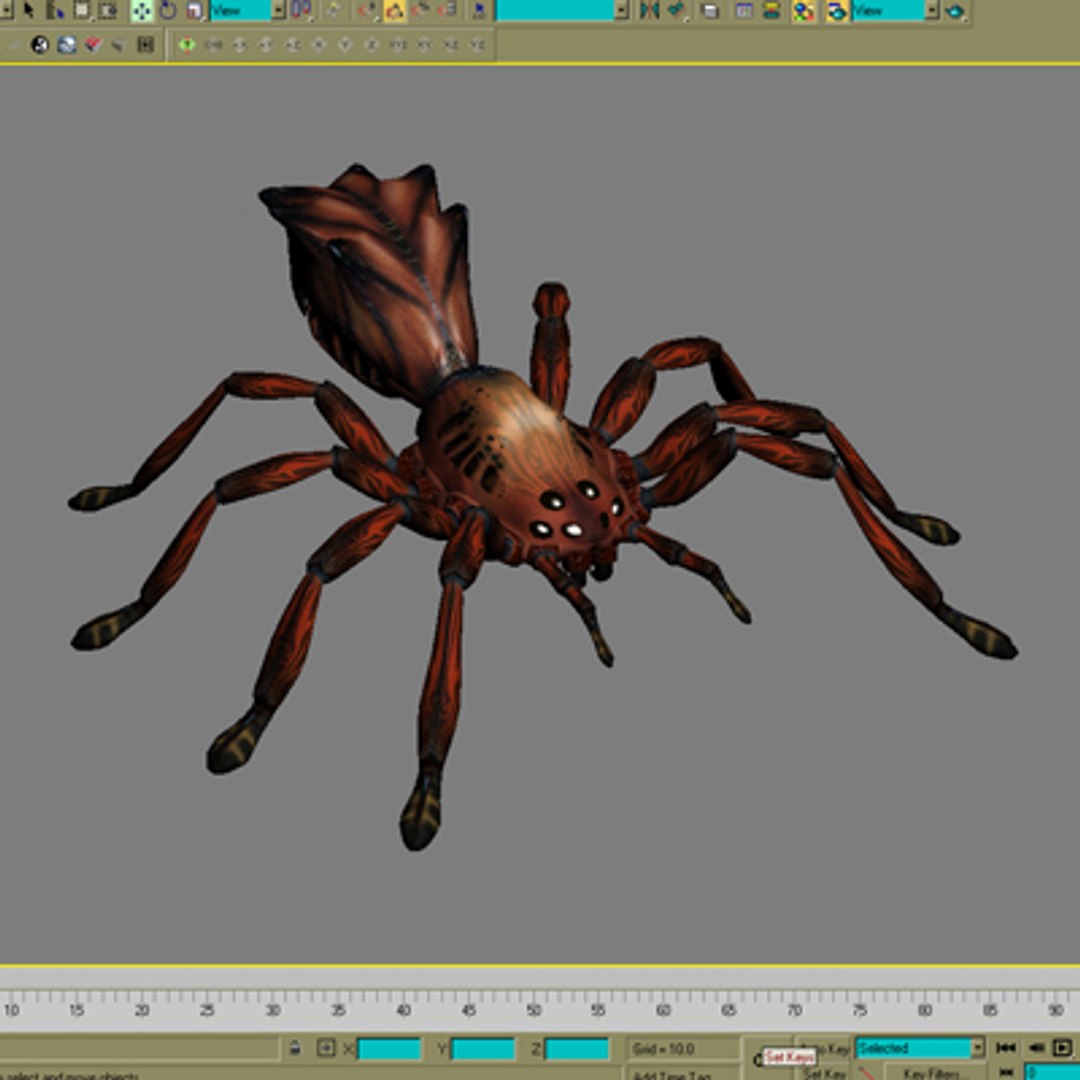Select the Select Object arrow tool
Image resolution: width=1080 pixels, height=1080 pixels.
point(28,10)
